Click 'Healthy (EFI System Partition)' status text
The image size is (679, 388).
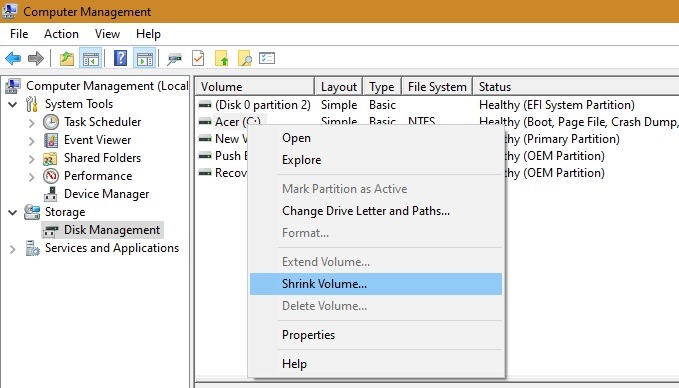tap(557, 105)
